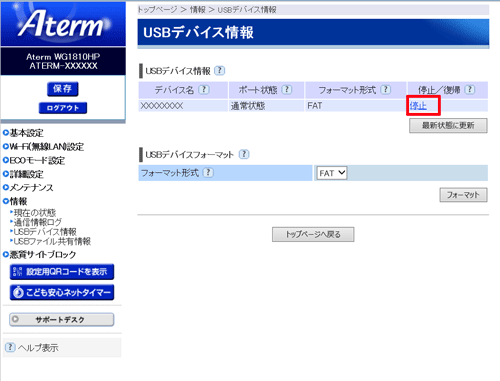
Task: Collapse the 情報 menu
Action: point(15,201)
